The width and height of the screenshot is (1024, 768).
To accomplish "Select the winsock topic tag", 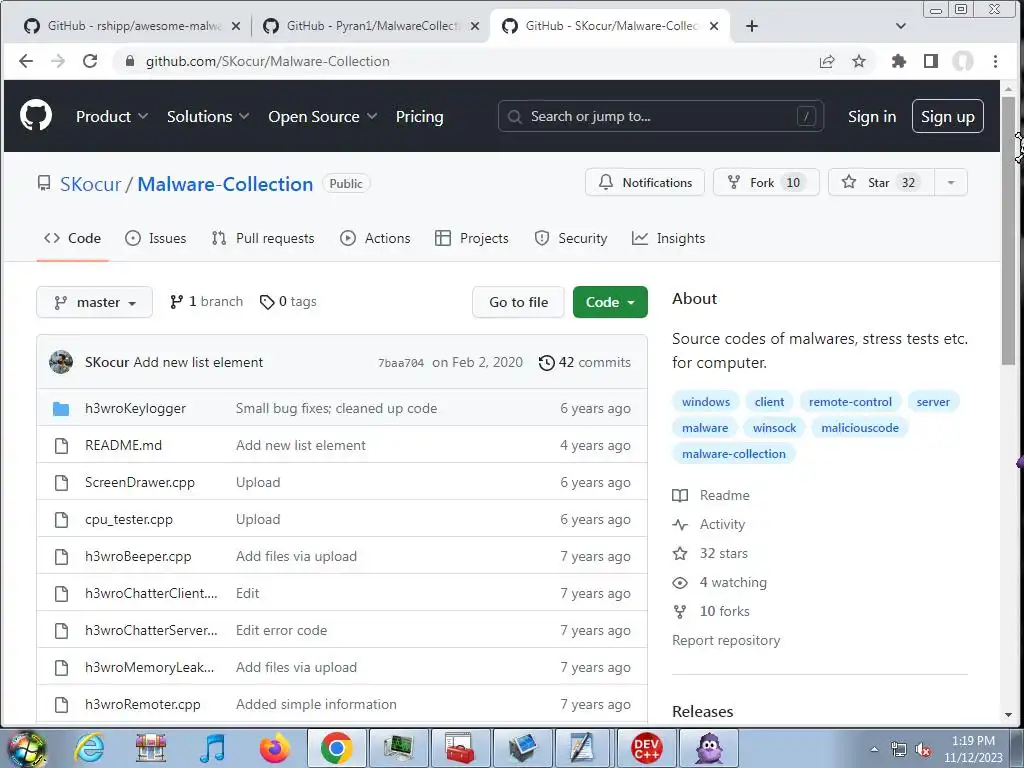I will (774, 428).
